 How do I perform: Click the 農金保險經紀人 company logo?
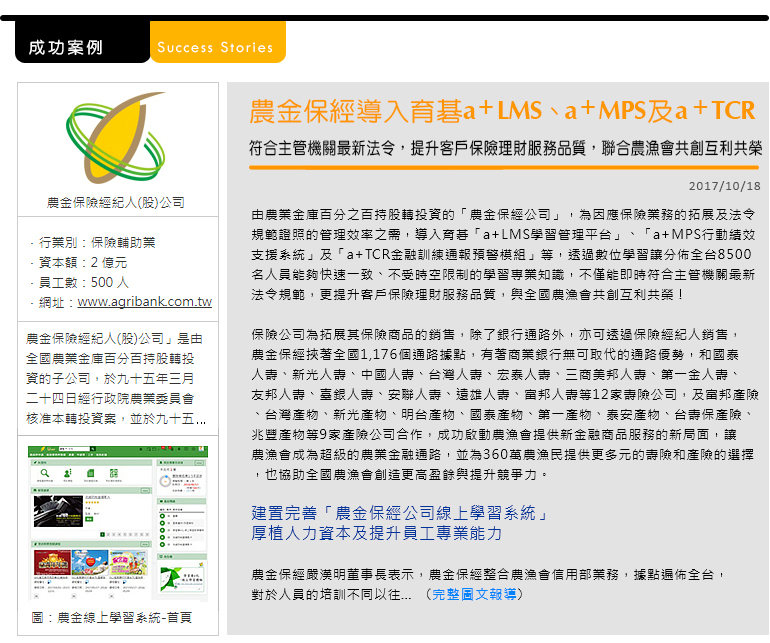coord(116,138)
